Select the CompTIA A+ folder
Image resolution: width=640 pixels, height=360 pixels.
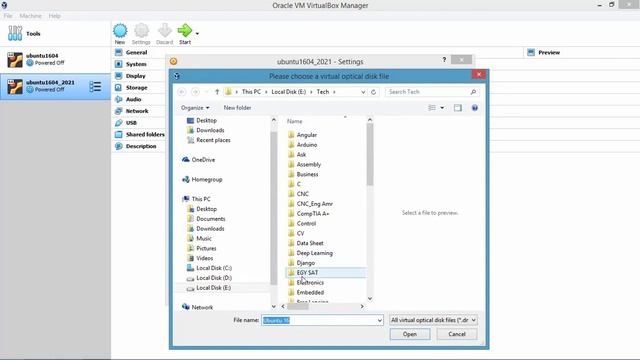point(313,213)
